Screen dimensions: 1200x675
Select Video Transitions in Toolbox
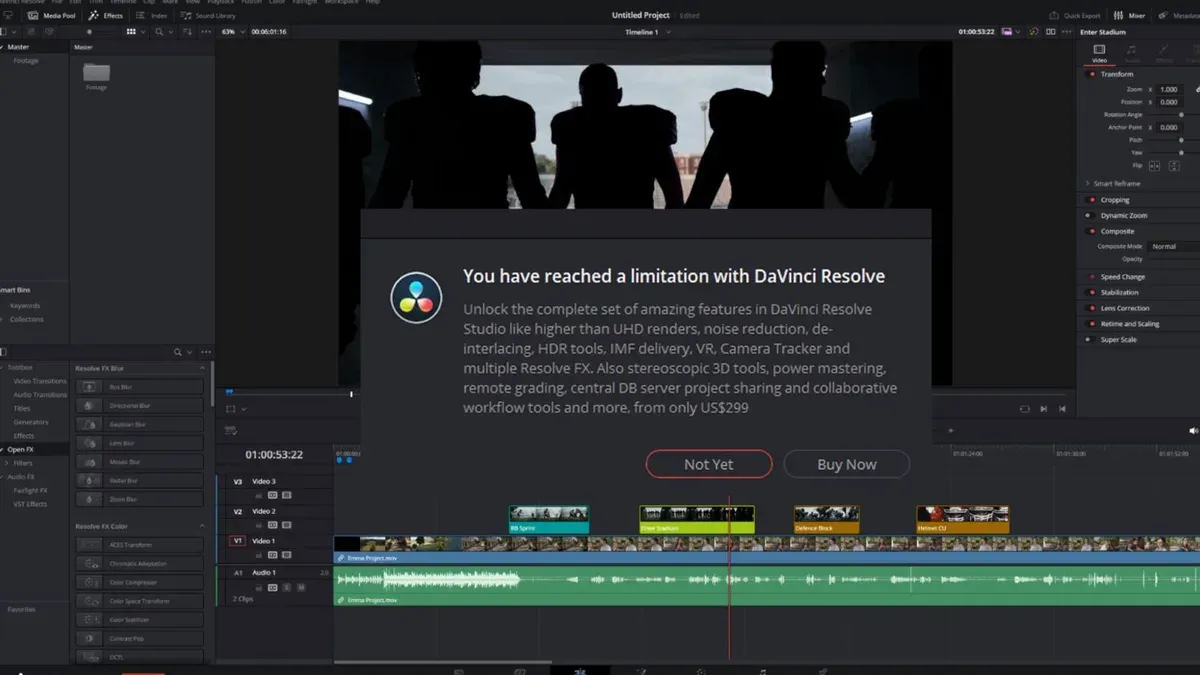[40, 381]
